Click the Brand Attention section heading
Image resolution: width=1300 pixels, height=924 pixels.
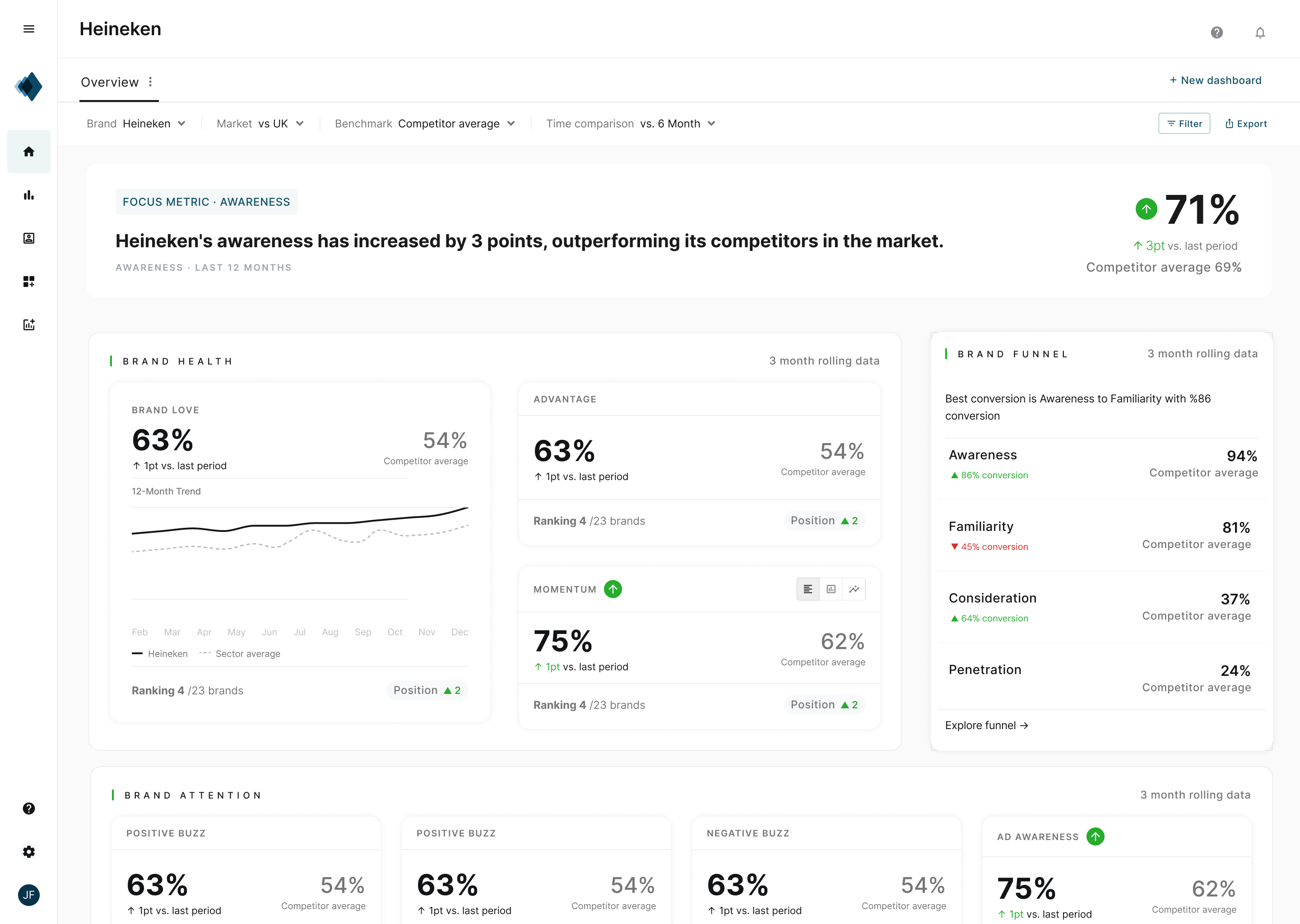(x=192, y=795)
